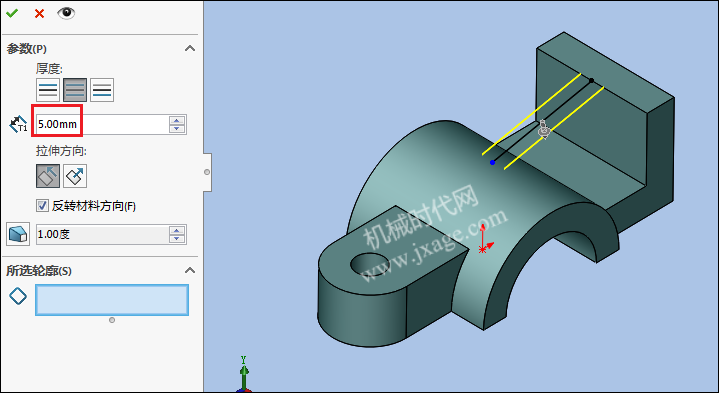719x393 pixels.
Task: Click the T1 rib thickness icon
Action: point(18,124)
